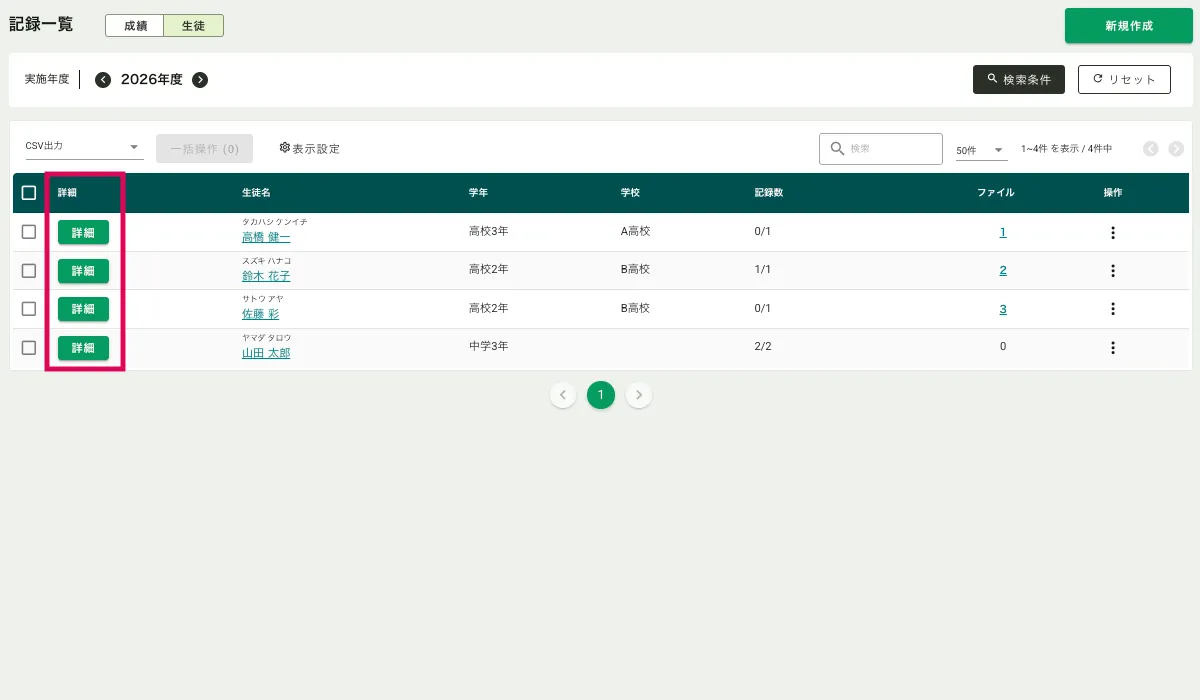Viewport: 1200px width, 700px height.
Task: Go to previous fiscal year arrow
Action: tap(103, 80)
